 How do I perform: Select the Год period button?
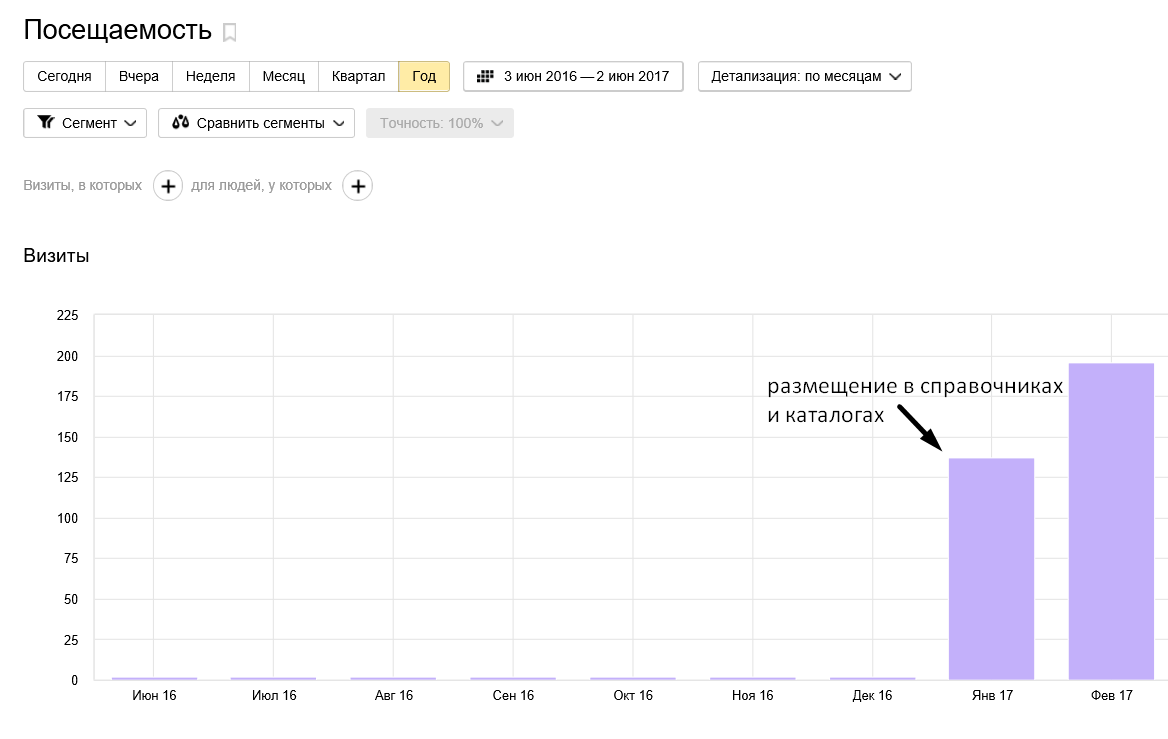click(x=424, y=76)
